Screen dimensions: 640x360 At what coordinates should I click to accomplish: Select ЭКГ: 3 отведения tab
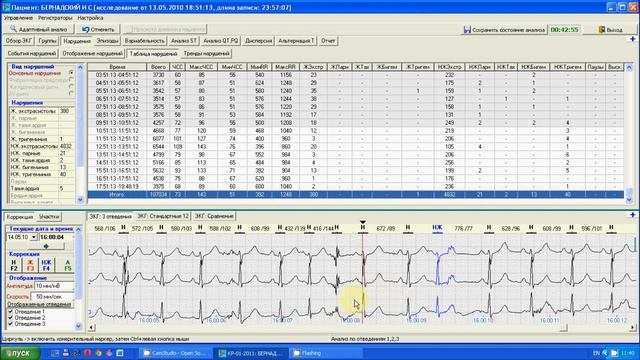click(111, 216)
